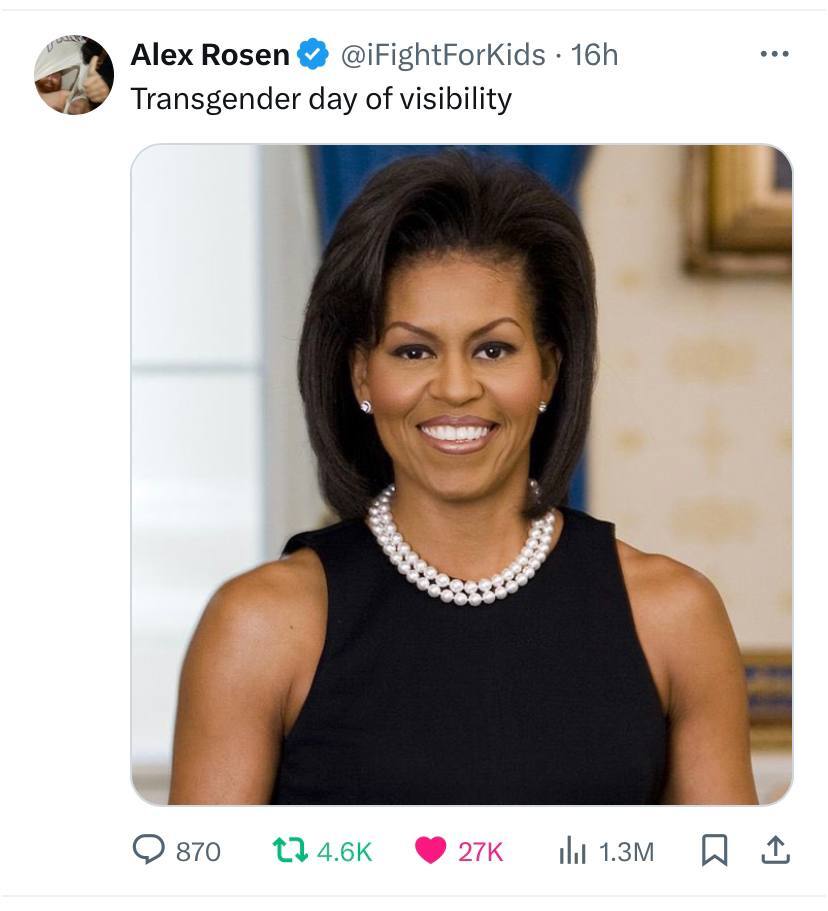Share the post via upload arrow icon
Image resolution: width=828 pixels, height=911 pixels.
tap(775, 850)
